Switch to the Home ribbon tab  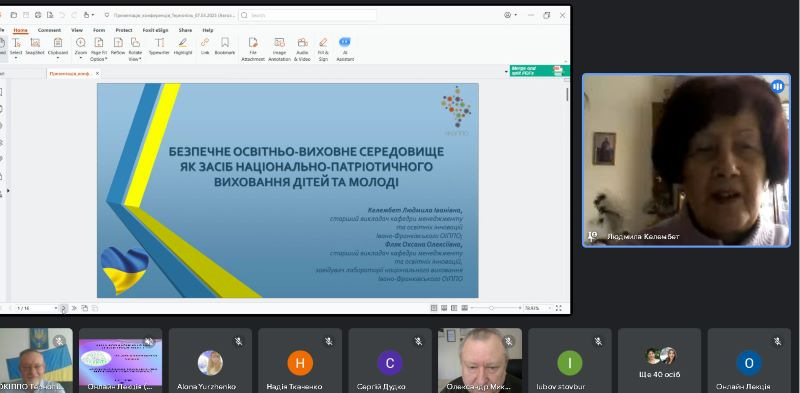(20, 30)
